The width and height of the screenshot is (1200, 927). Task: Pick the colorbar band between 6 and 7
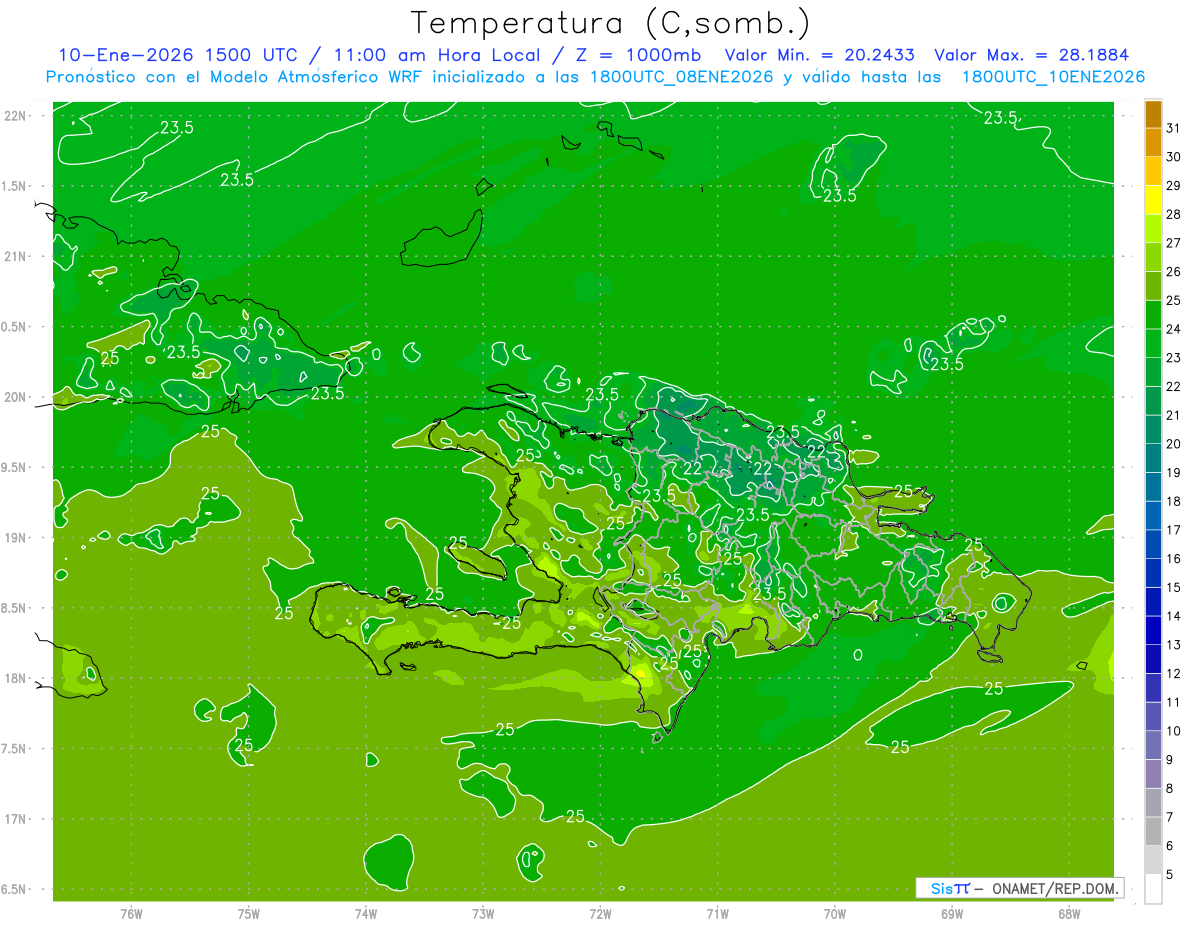tap(1153, 832)
